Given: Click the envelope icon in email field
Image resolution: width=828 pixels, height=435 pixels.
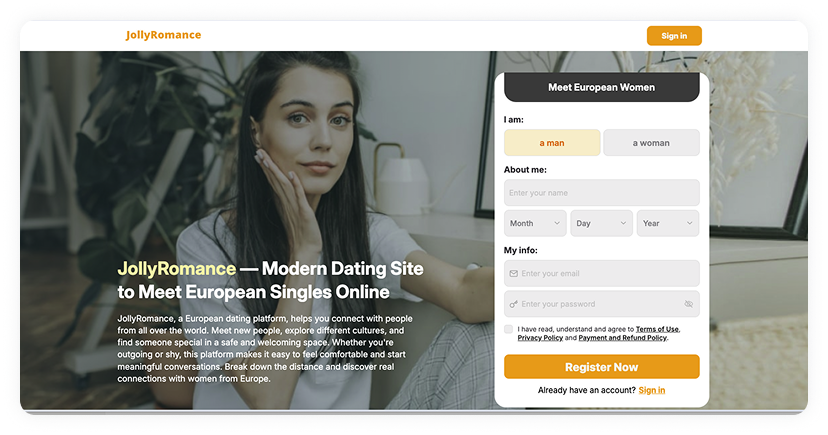Looking at the screenshot, I should [x=513, y=273].
